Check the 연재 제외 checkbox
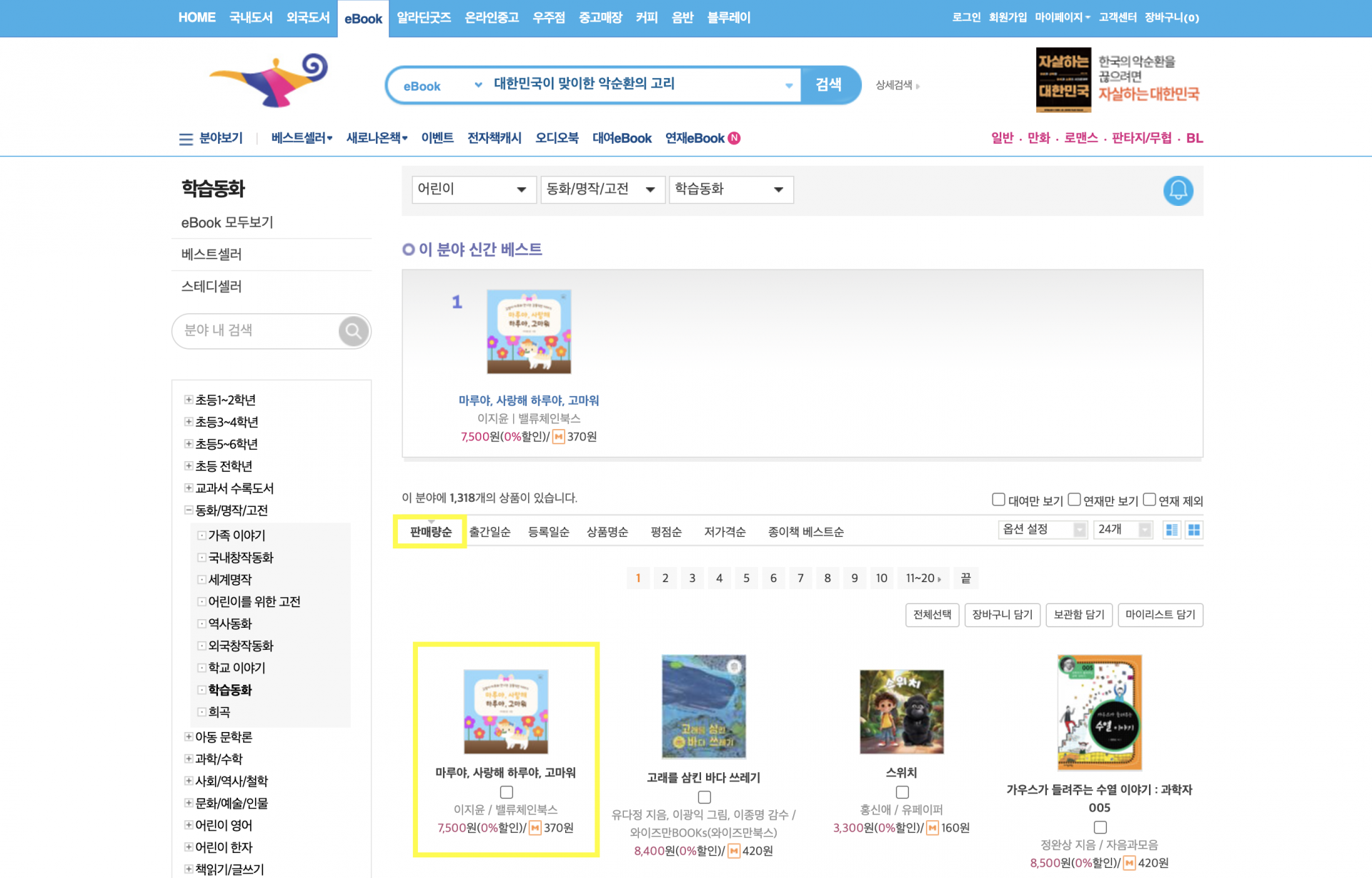 pos(1149,500)
